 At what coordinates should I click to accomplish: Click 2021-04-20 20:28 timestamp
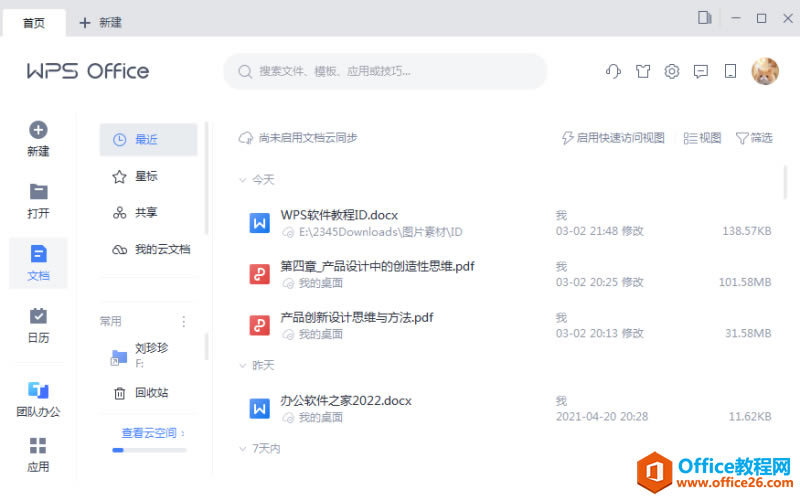tap(602, 417)
